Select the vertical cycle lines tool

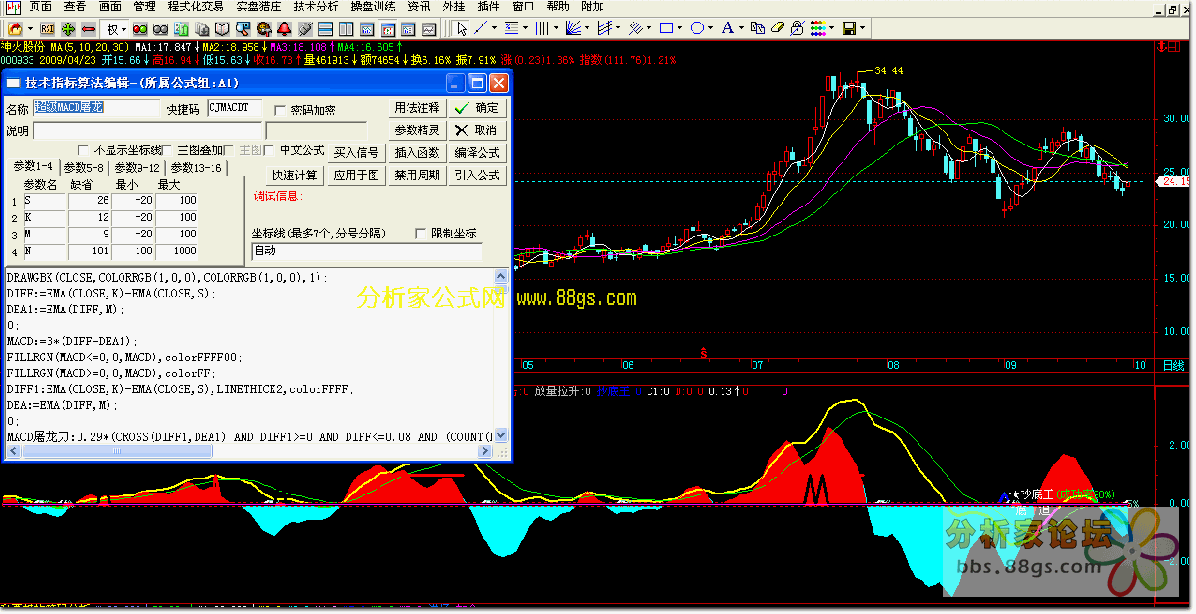coord(542,29)
